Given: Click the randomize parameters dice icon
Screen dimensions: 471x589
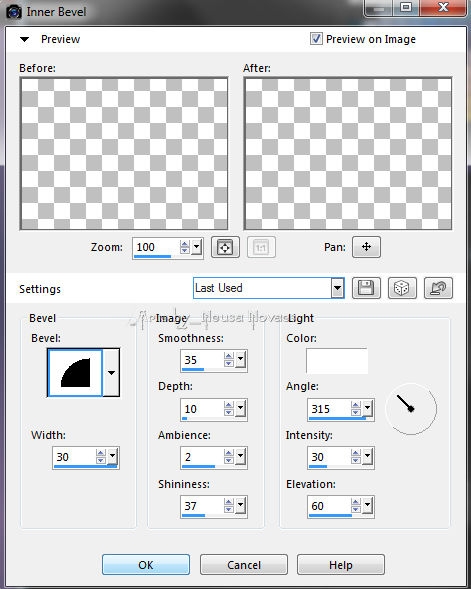Looking at the screenshot, I should [402, 288].
